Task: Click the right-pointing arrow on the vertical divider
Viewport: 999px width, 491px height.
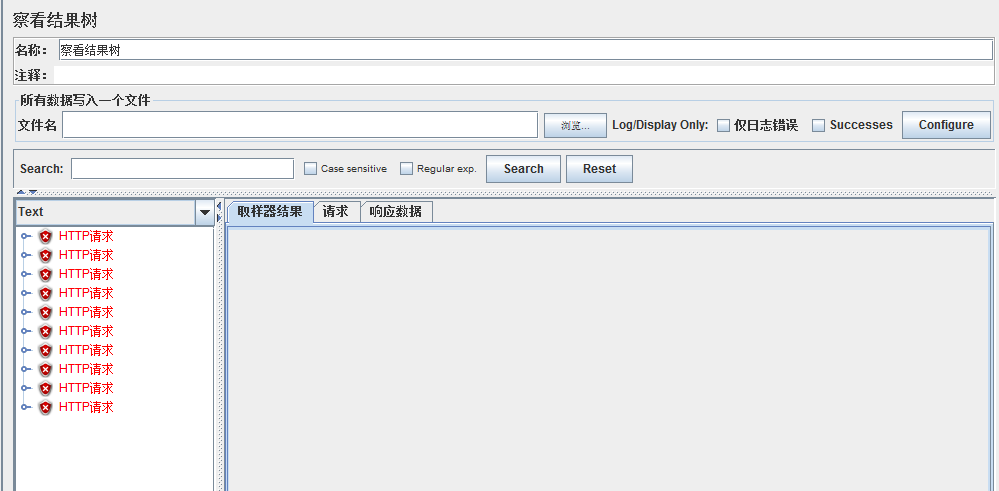Action: (219, 217)
